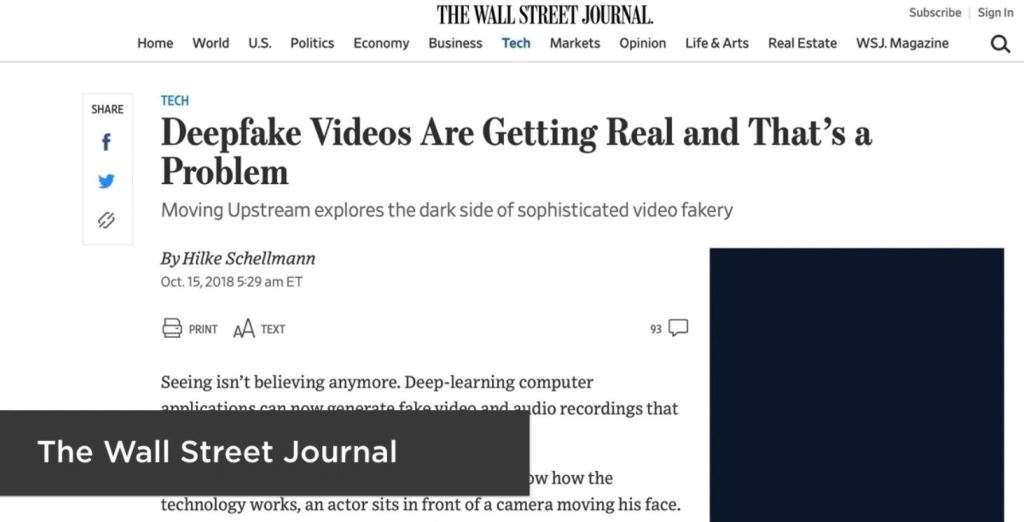The height and width of the screenshot is (522, 1024).
Task: Click the Subscribe link
Action: point(934,13)
